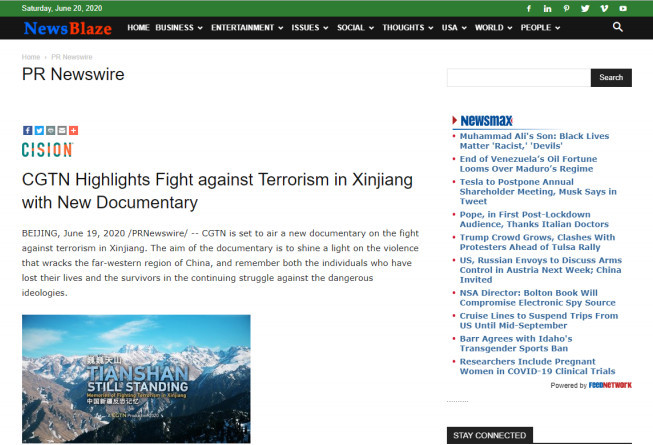Expand the Business menu dropdown

(x=179, y=28)
